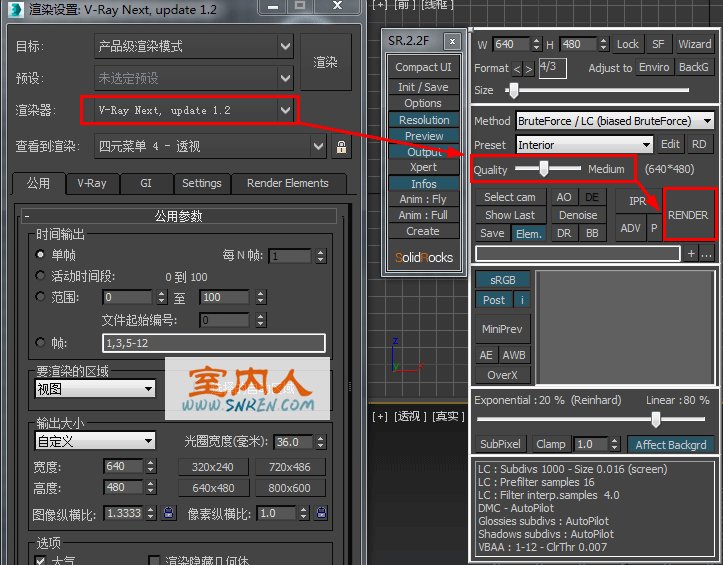Toggle the image aspect ratio lock icon
This screenshot has height=565, width=723.
(169, 513)
